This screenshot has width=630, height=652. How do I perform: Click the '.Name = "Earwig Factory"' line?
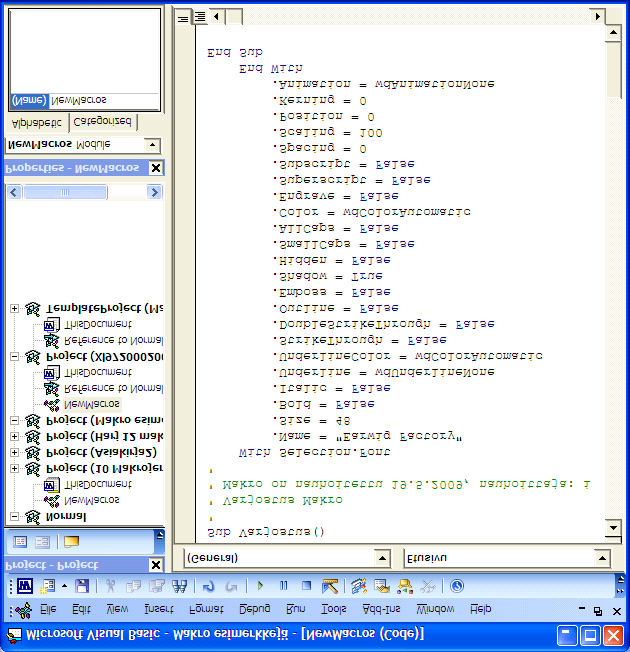(368, 436)
